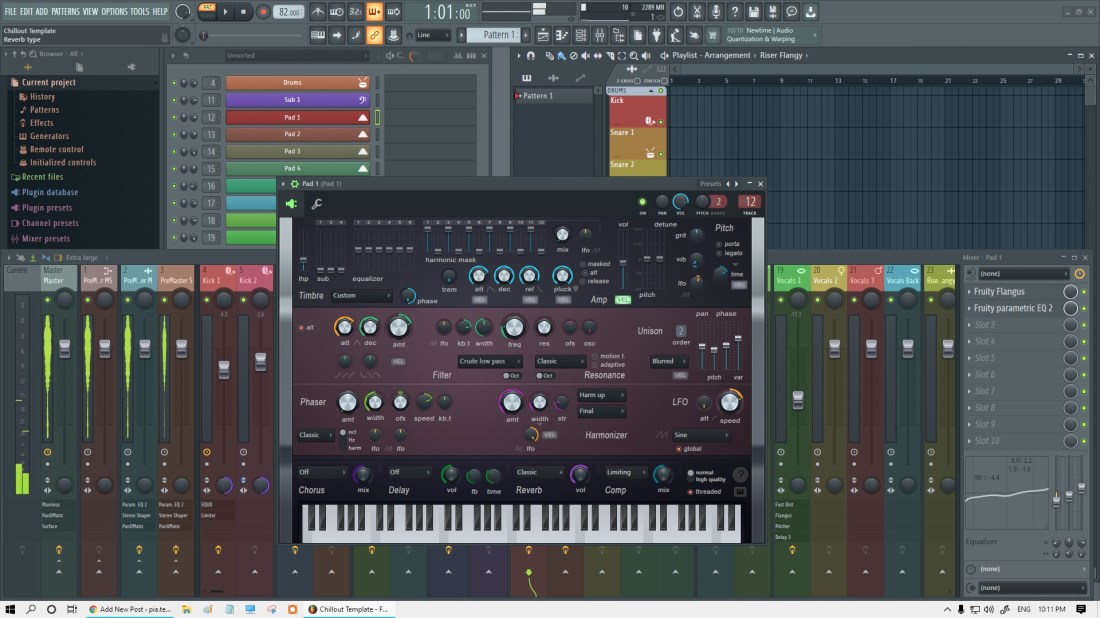Open Plugin database in browser
This screenshot has height=618, width=1100.
tap(49, 192)
